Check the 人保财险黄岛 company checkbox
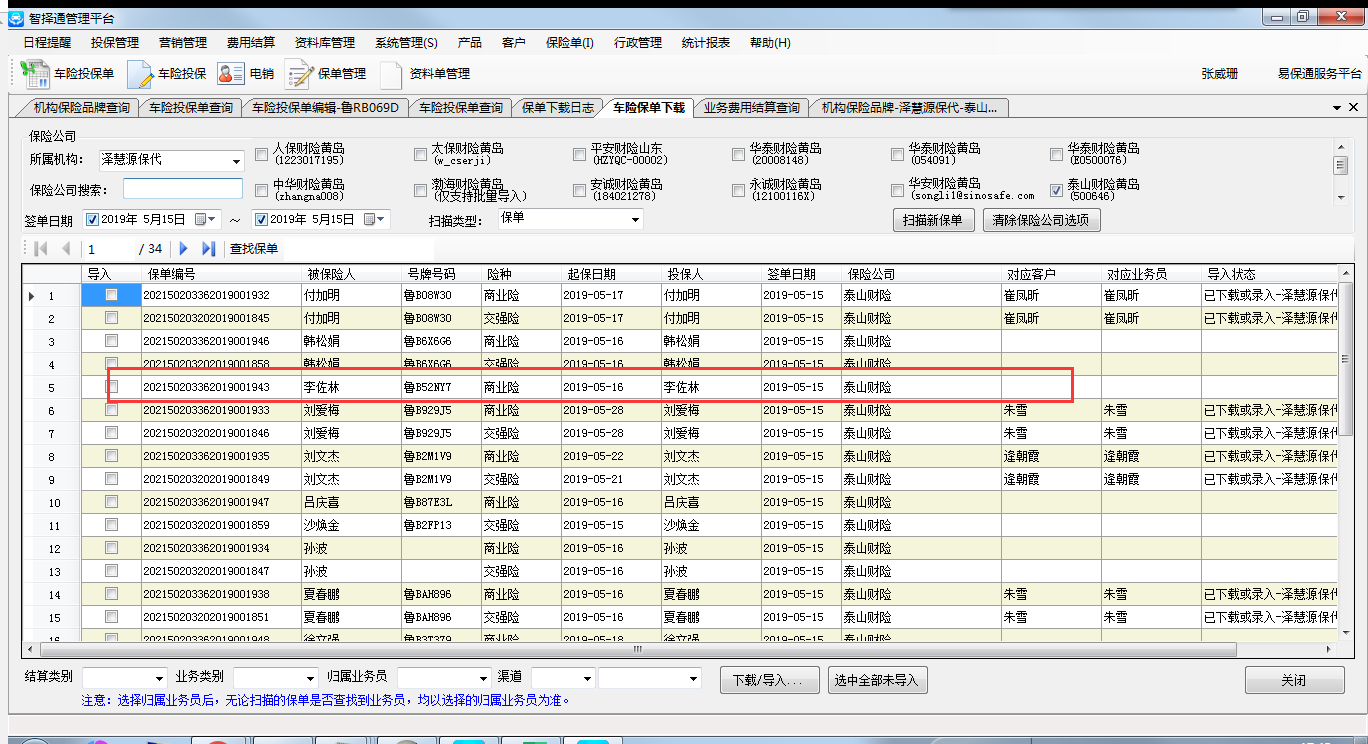This screenshot has width=1368, height=744. click(261, 154)
